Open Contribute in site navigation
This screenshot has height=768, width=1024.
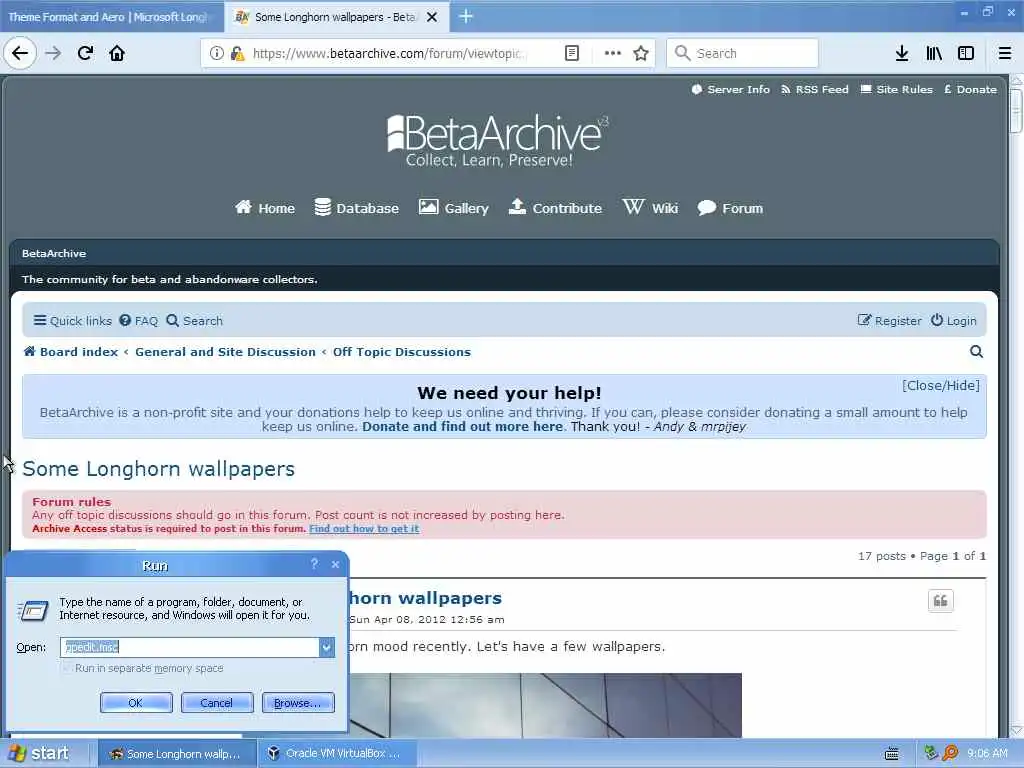[x=555, y=208]
